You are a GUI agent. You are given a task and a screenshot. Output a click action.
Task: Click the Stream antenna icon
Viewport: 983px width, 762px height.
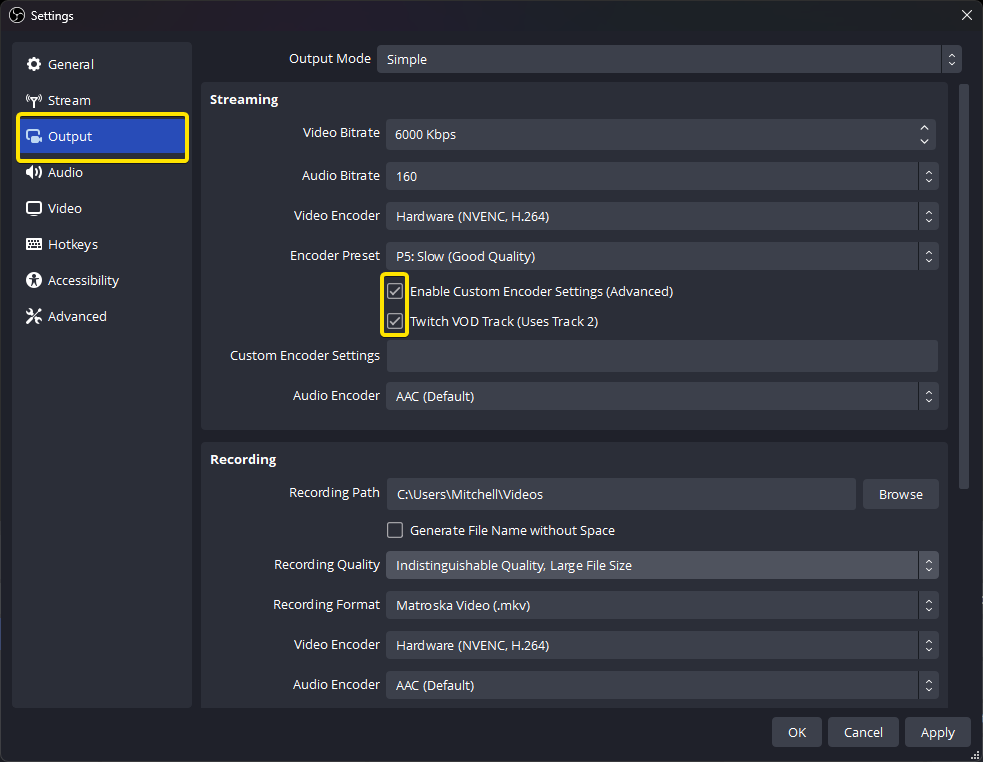34,100
